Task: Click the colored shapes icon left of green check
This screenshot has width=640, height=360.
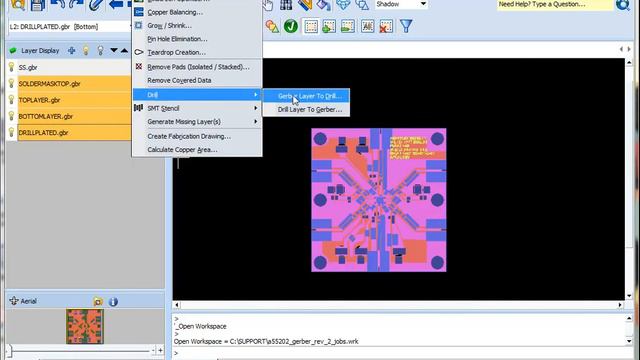Action: click(x=272, y=27)
